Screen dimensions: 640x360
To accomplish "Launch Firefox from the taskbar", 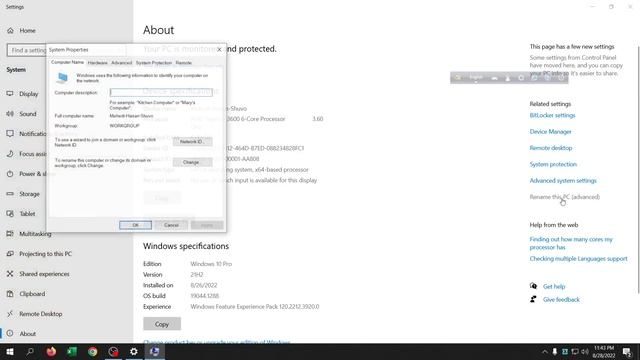I will (x=51, y=351).
